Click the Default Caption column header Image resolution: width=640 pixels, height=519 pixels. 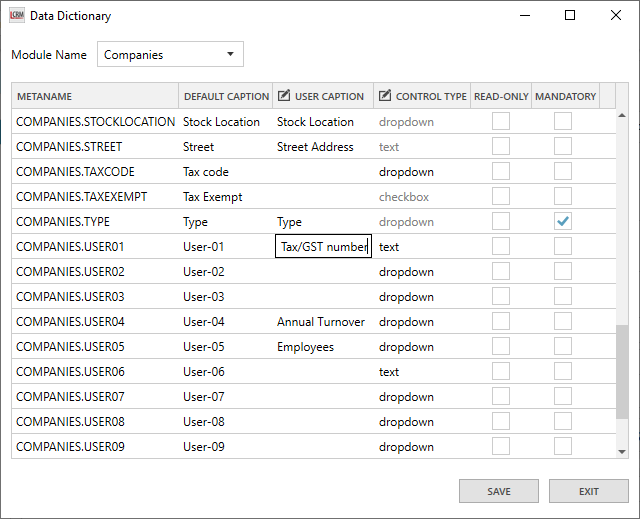[x=226, y=96]
